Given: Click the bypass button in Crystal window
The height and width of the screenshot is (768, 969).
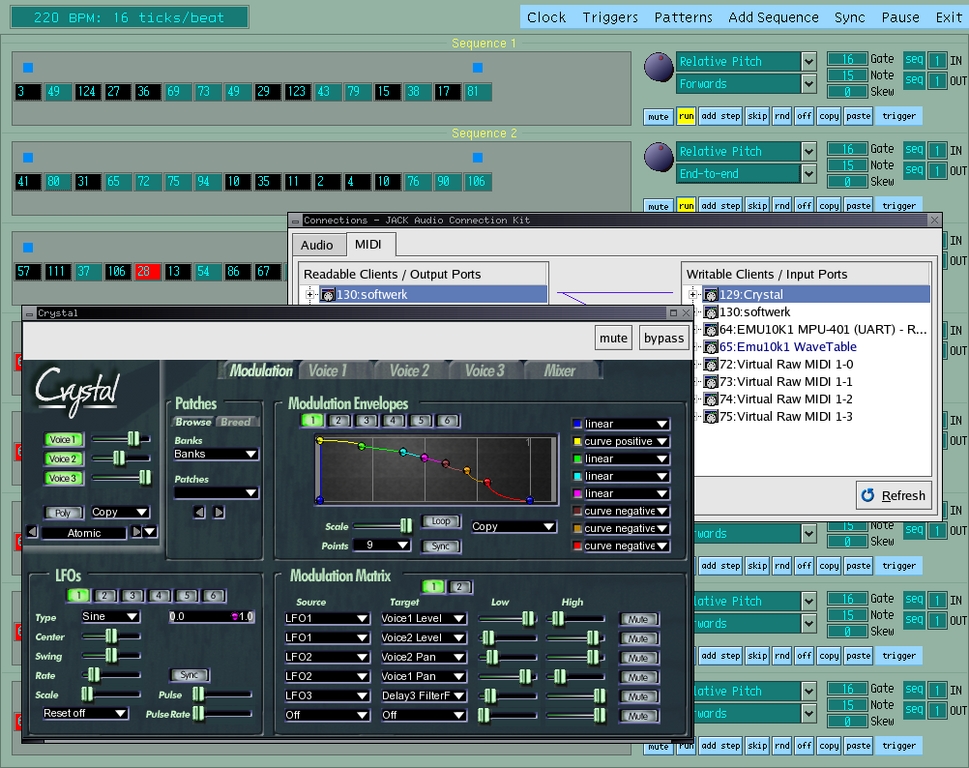Looking at the screenshot, I should [x=664, y=338].
